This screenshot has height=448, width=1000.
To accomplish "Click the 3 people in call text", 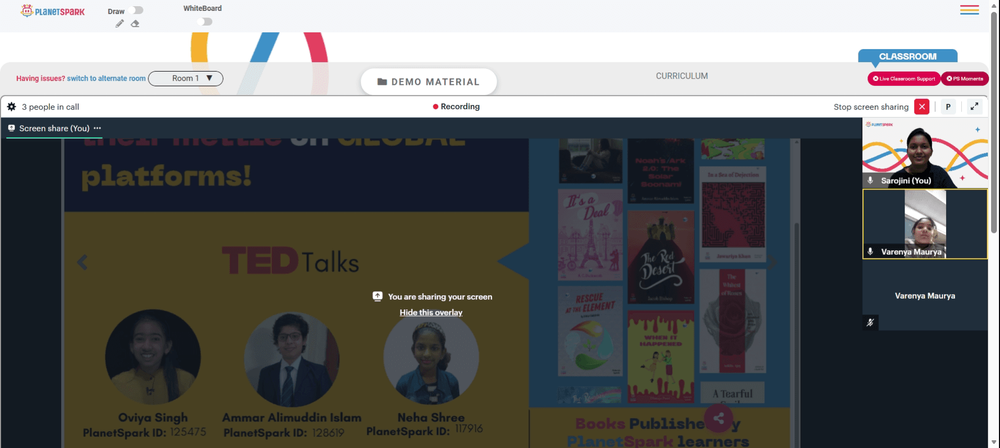I will click(50, 107).
